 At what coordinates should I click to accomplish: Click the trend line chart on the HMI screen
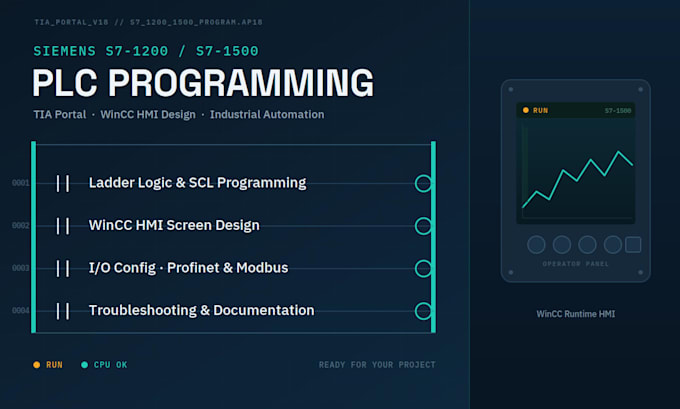pyautogui.click(x=577, y=179)
